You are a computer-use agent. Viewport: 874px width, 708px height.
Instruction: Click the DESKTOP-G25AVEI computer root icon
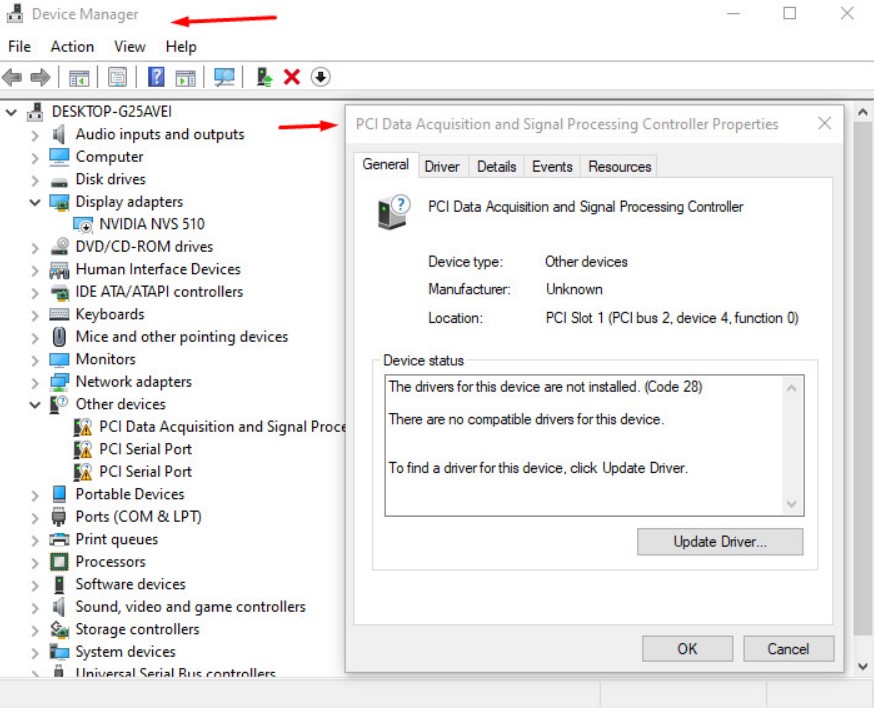(x=35, y=111)
